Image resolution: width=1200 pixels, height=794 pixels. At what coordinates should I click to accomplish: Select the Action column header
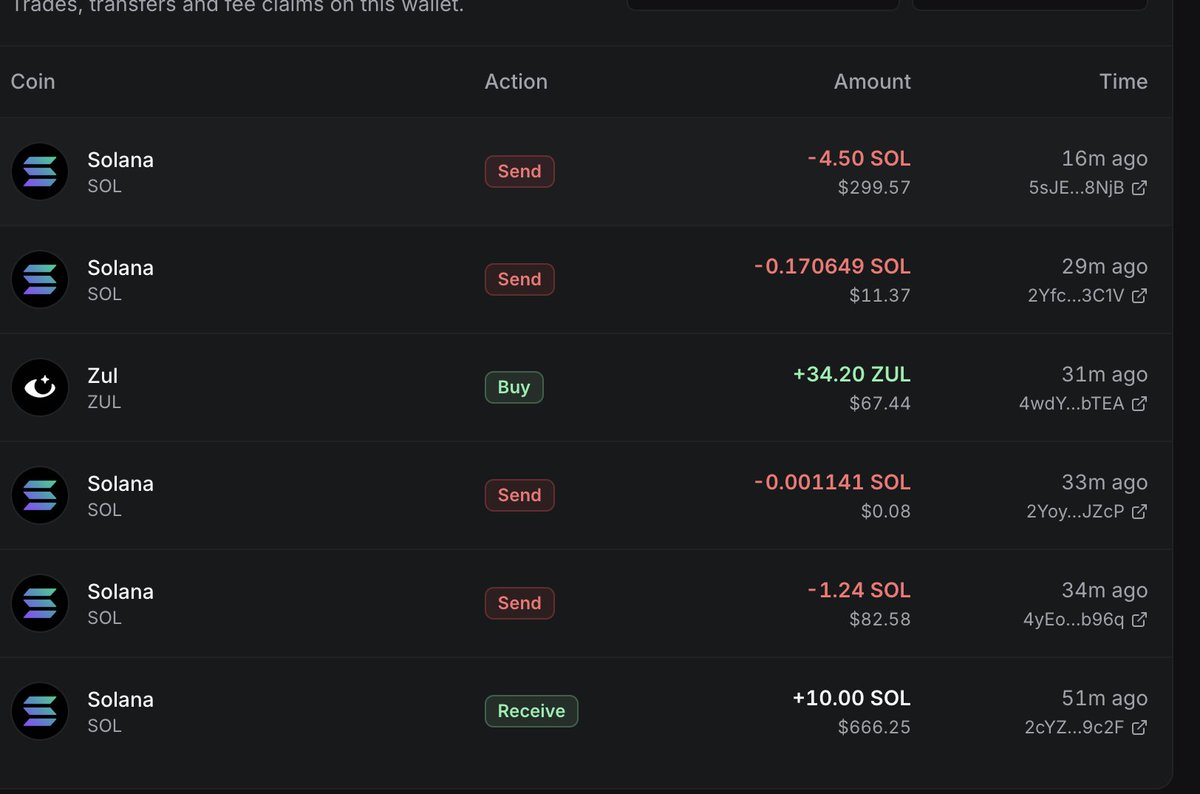click(x=516, y=82)
